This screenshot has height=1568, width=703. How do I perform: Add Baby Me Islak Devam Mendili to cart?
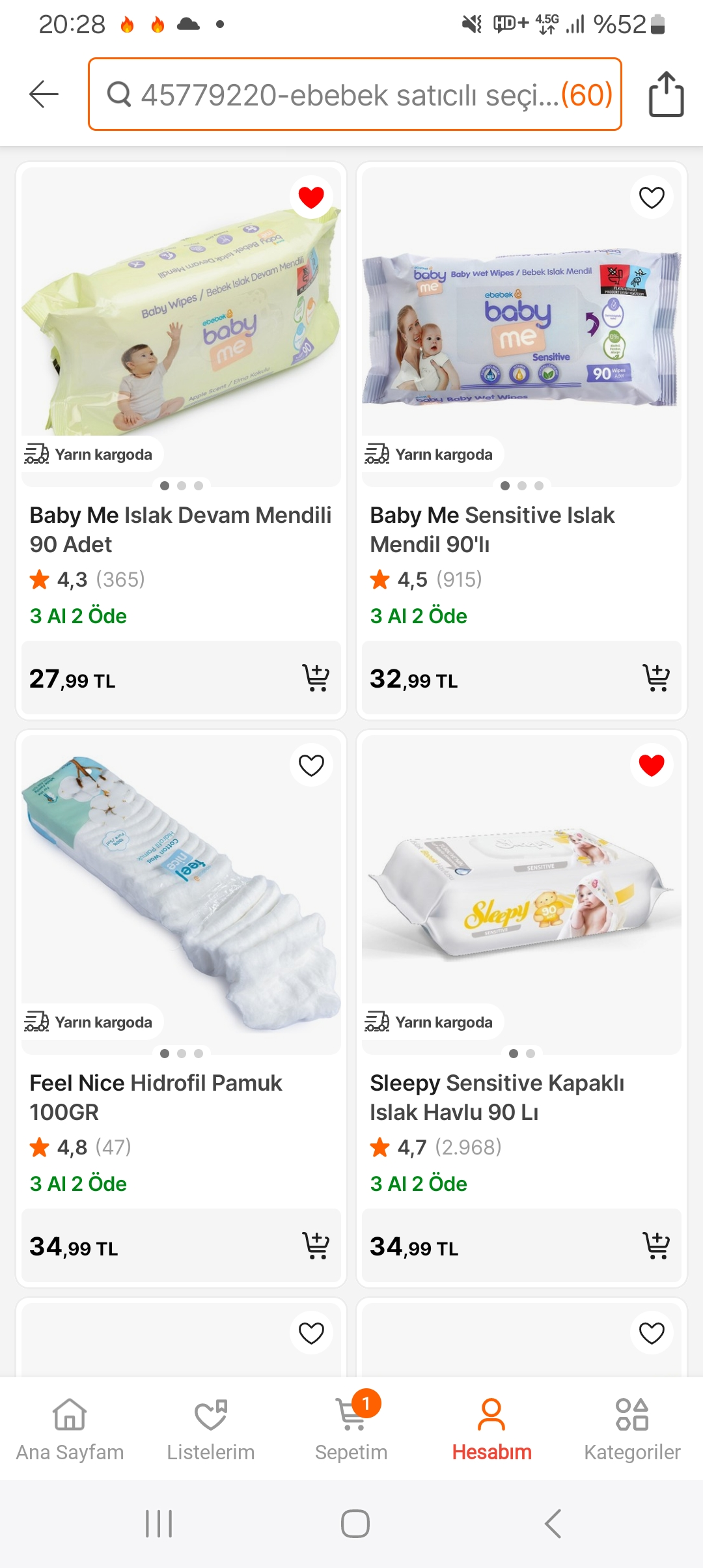click(316, 678)
